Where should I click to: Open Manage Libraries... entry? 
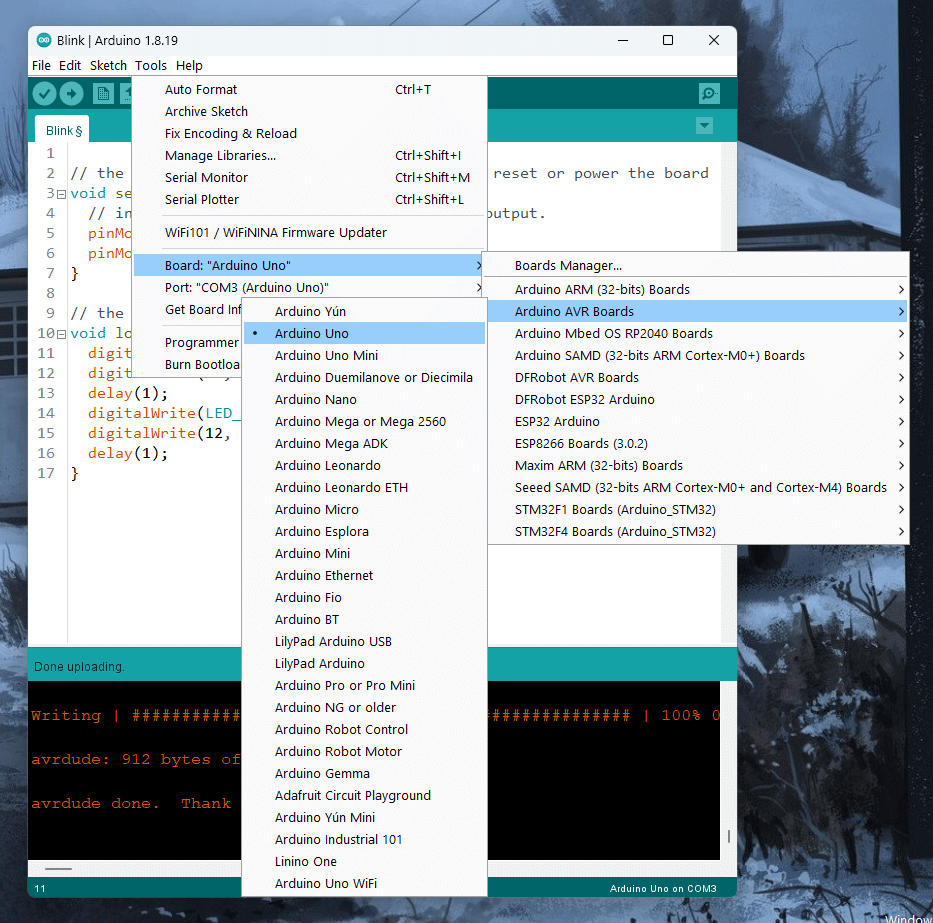click(309, 155)
